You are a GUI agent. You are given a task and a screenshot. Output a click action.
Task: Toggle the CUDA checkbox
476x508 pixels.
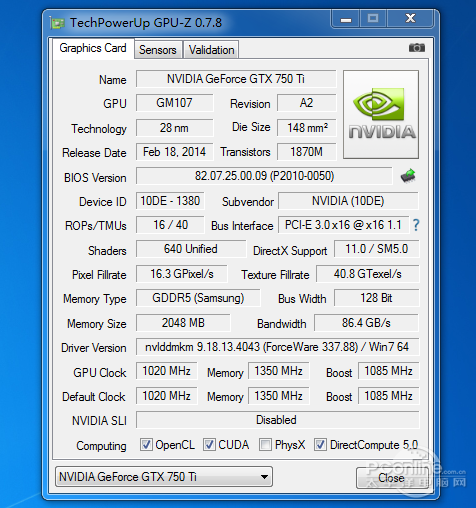[209, 445]
